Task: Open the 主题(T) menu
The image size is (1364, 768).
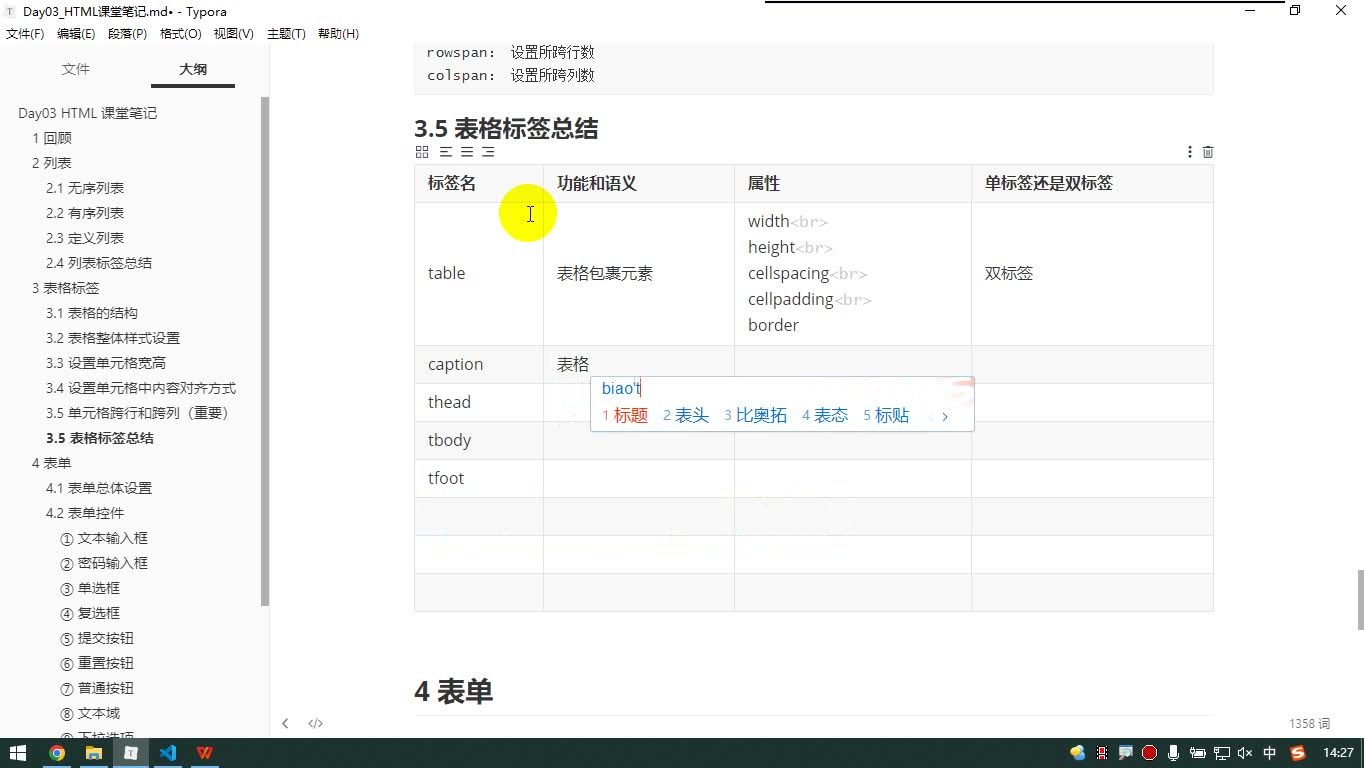Action: click(x=286, y=34)
